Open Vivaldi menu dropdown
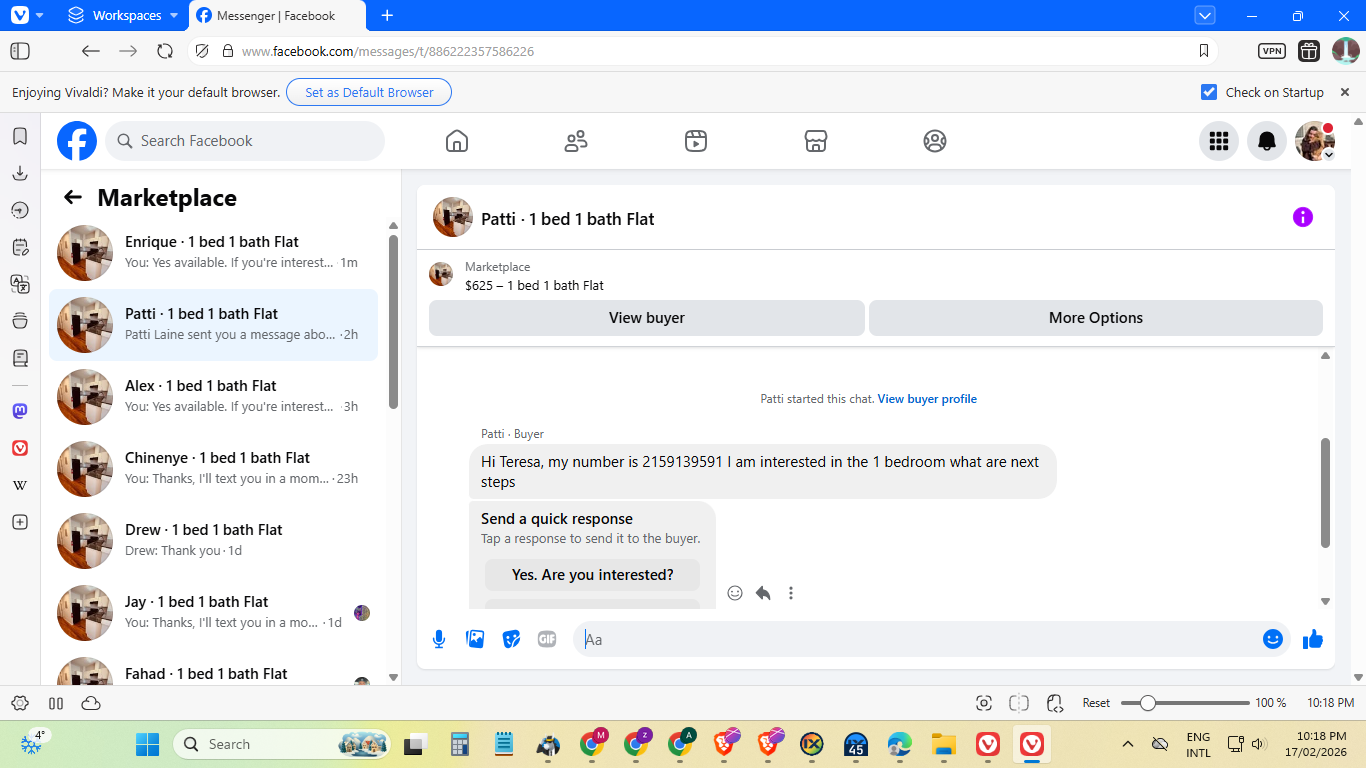The image size is (1366, 768). tap(27, 15)
